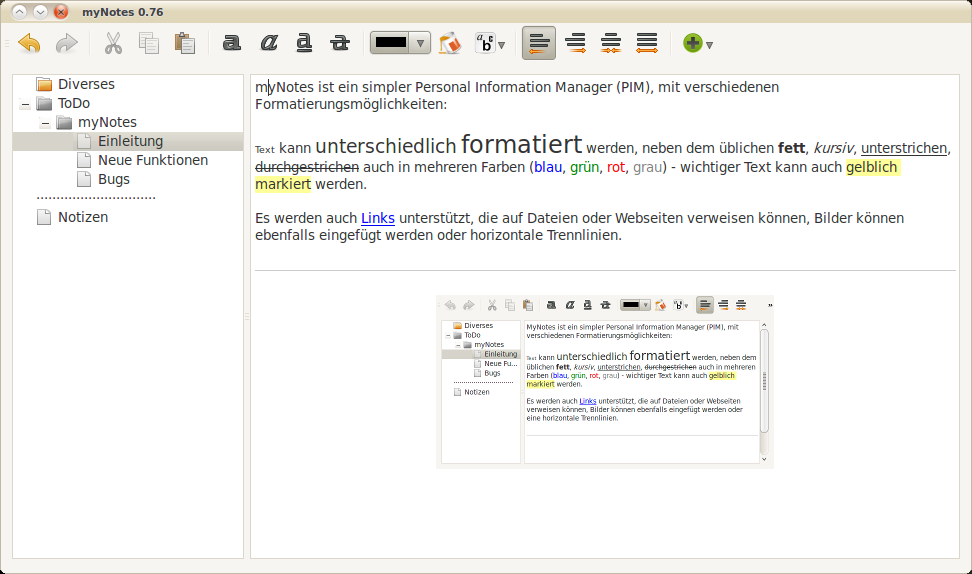Click the Undo arrow icon

29,43
